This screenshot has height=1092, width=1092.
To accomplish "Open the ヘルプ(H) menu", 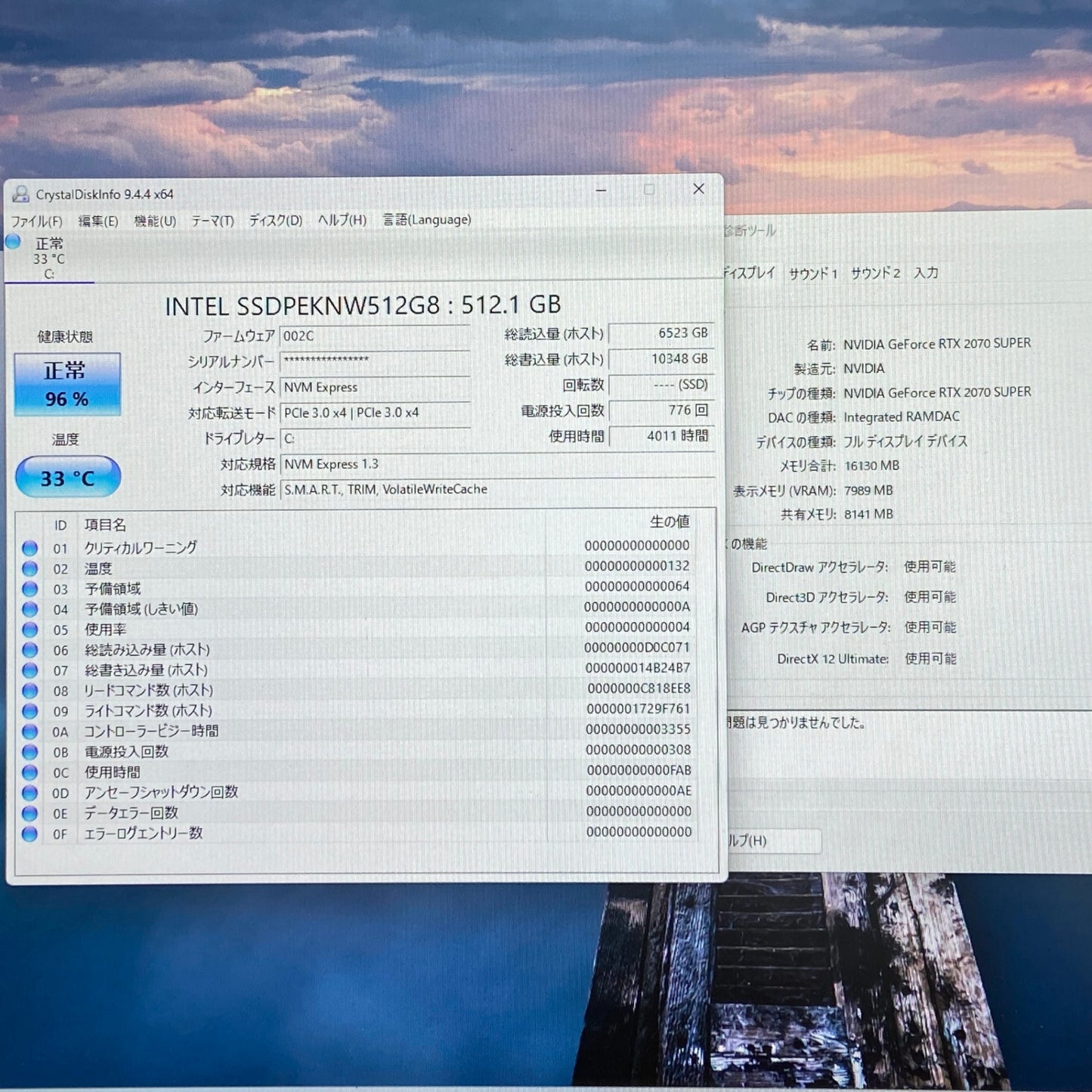I will coord(342,220).
